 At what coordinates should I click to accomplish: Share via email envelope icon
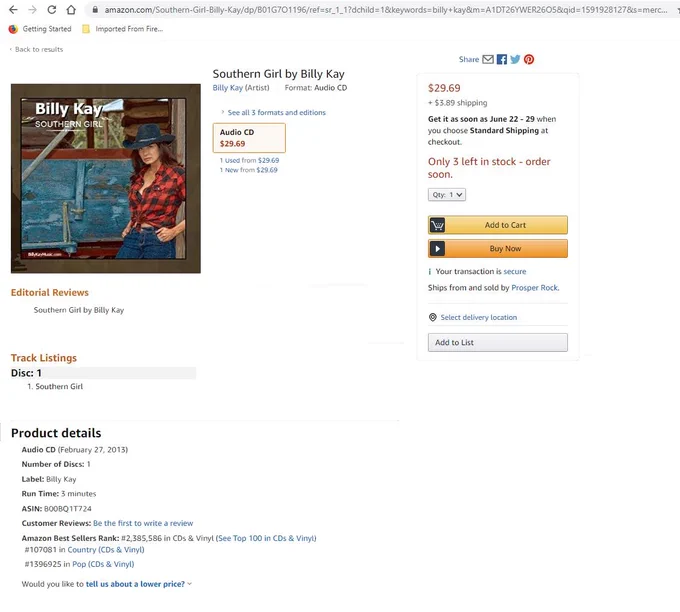tap(488, 59)
